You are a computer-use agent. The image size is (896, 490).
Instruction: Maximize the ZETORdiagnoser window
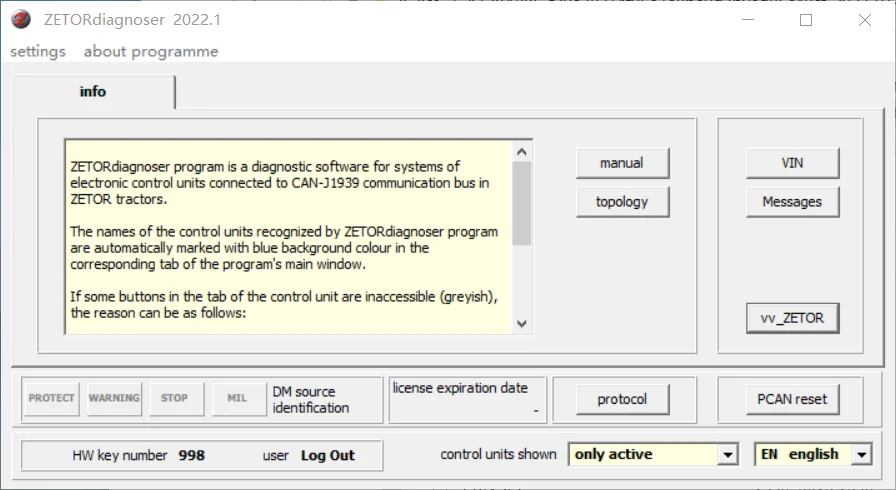point(806,20)
